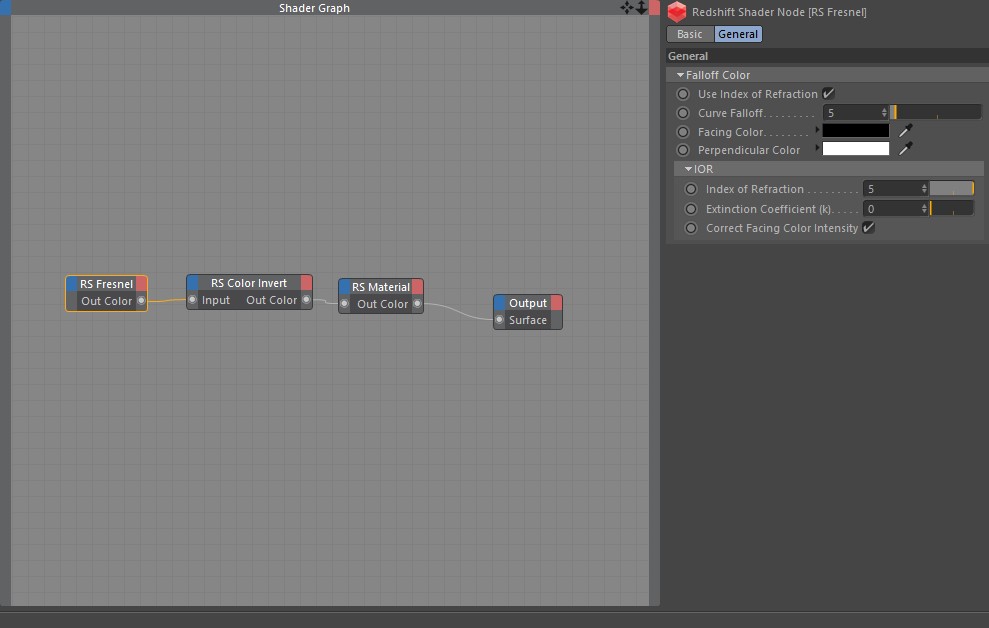Toggle animation dot beside Perpendicular Color

tap(683, 150)
